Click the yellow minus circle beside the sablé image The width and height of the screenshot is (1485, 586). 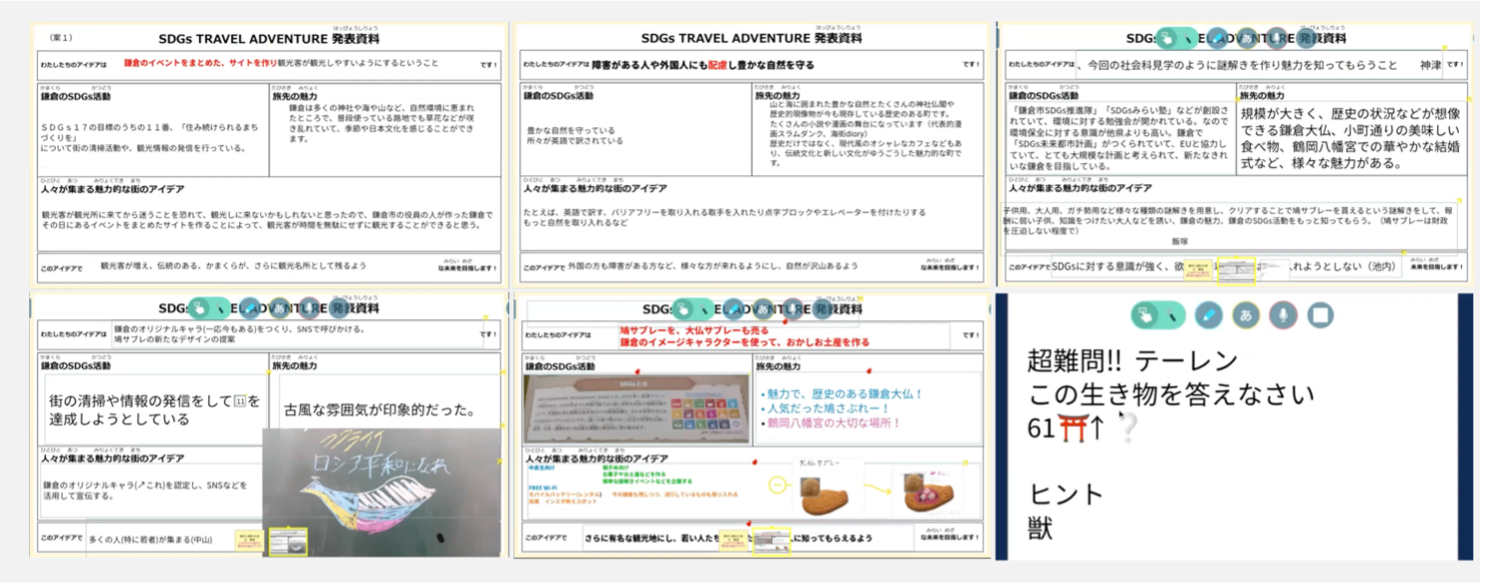point(778,485)
